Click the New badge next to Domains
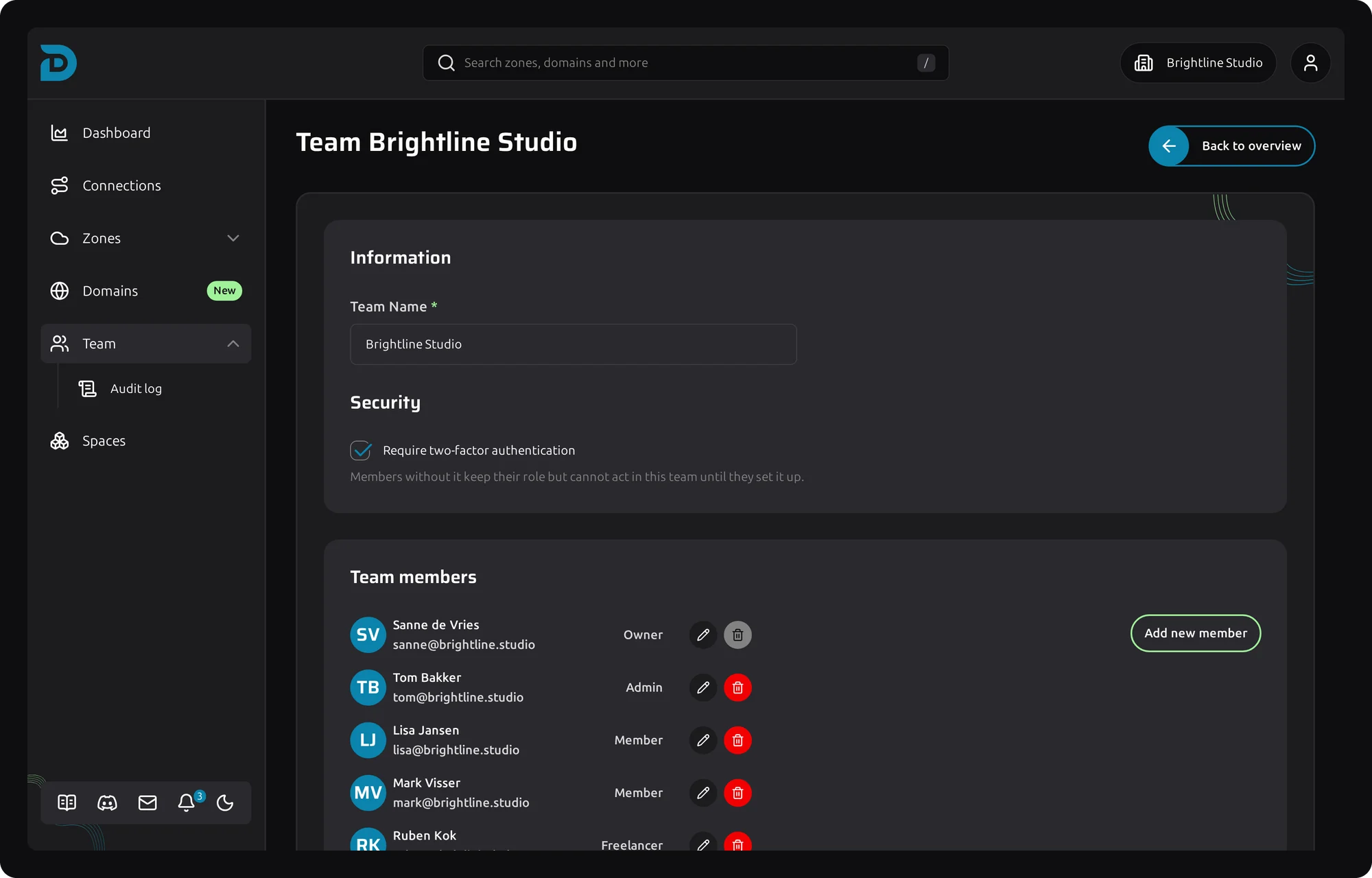The image size is (1372, 878). click(x=224, y=291)
